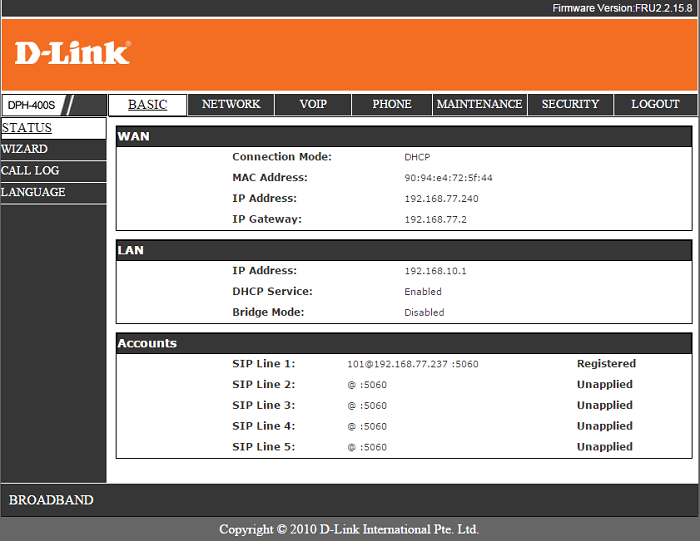The width and height of the screenshot is (700, 541).
Task: Click the Registered status of SIP Line 1
Action: coord(606,363)
